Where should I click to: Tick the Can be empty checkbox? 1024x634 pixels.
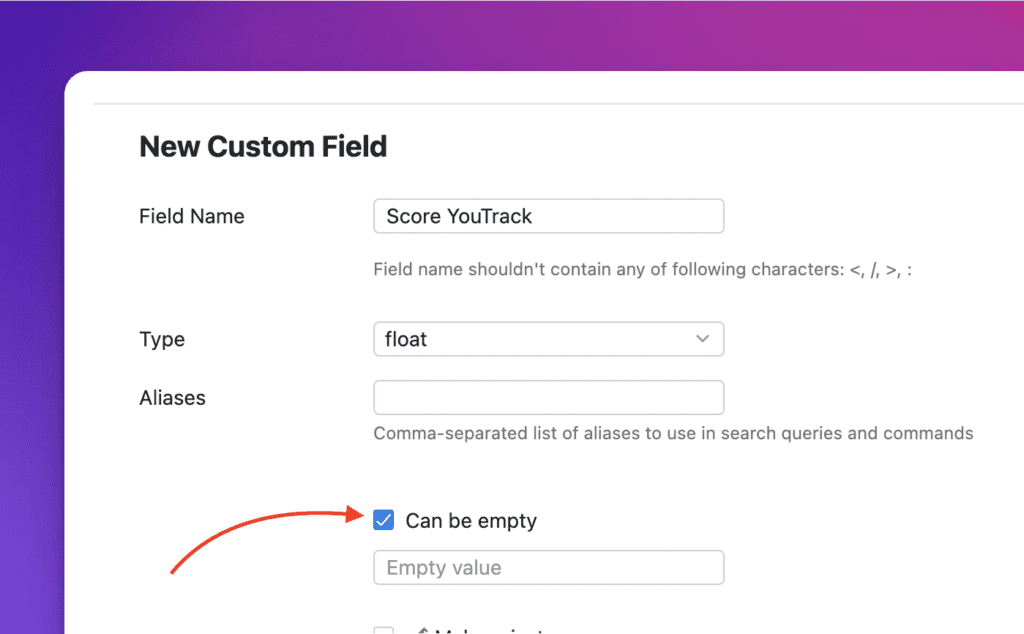383,520
